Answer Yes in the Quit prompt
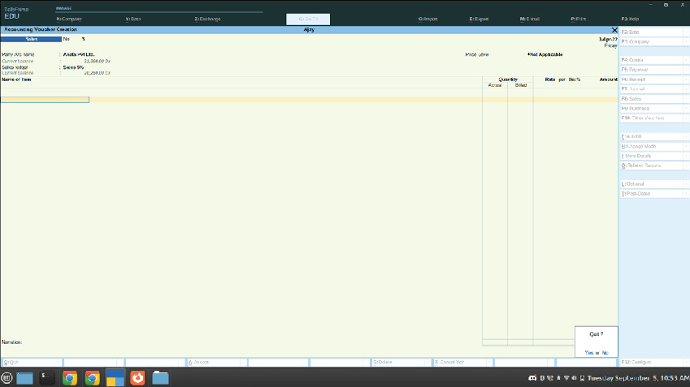Screen dimensions: 690x387 click(589, 353)
